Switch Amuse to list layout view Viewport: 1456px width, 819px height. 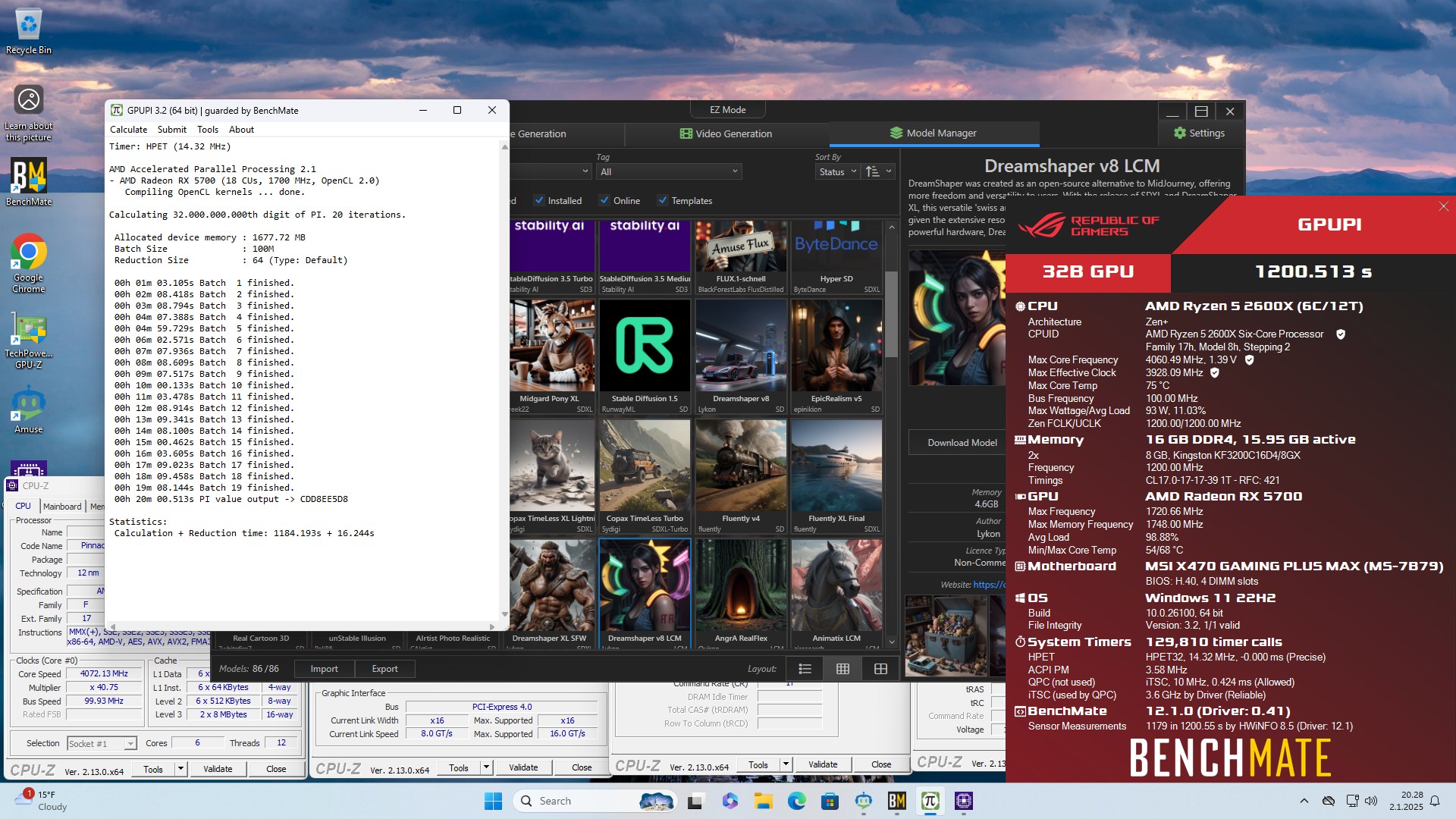pos(805,669)
